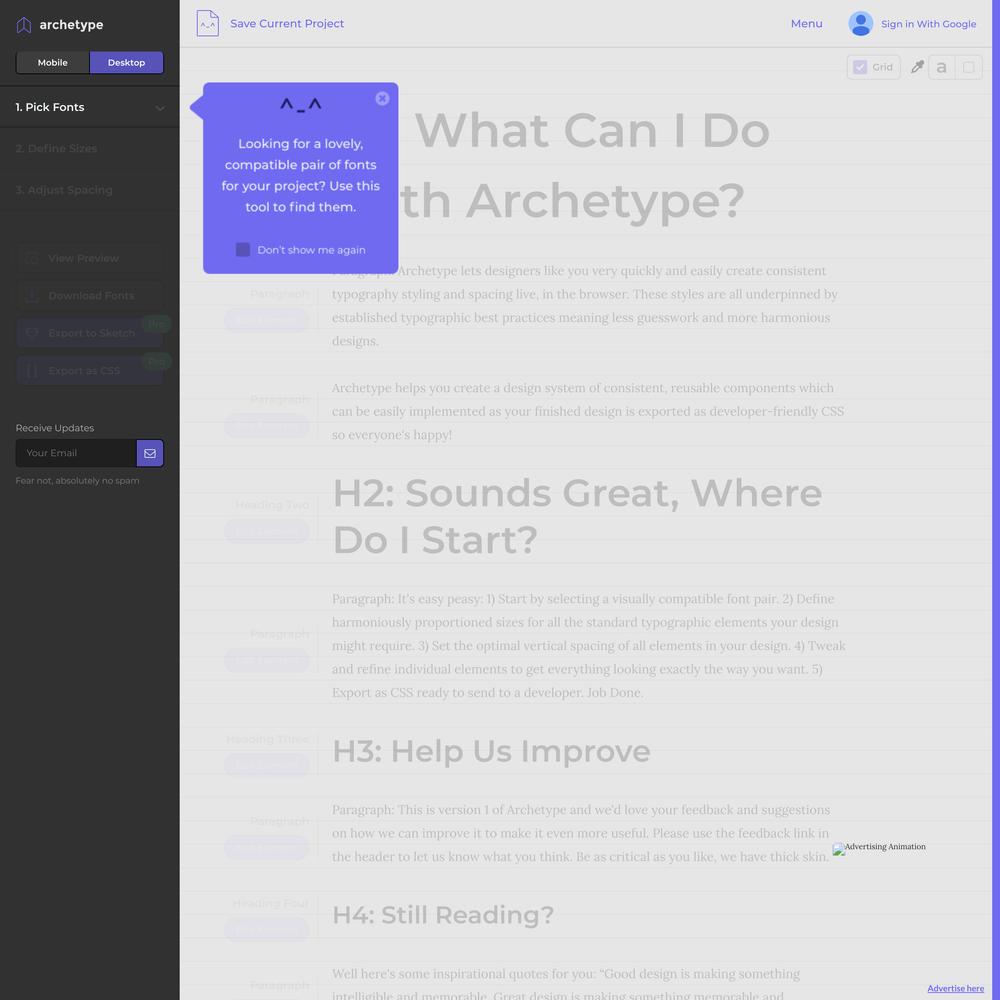Open the Advertise here link

pos(955,988)
